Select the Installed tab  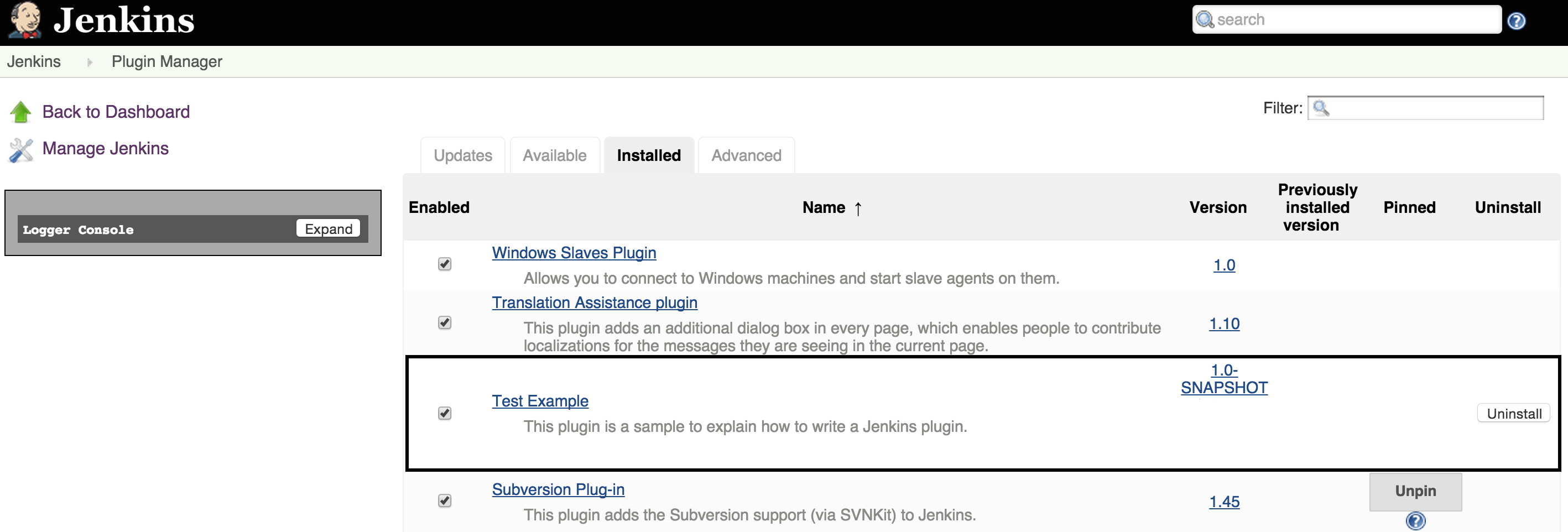click(649, 156)
